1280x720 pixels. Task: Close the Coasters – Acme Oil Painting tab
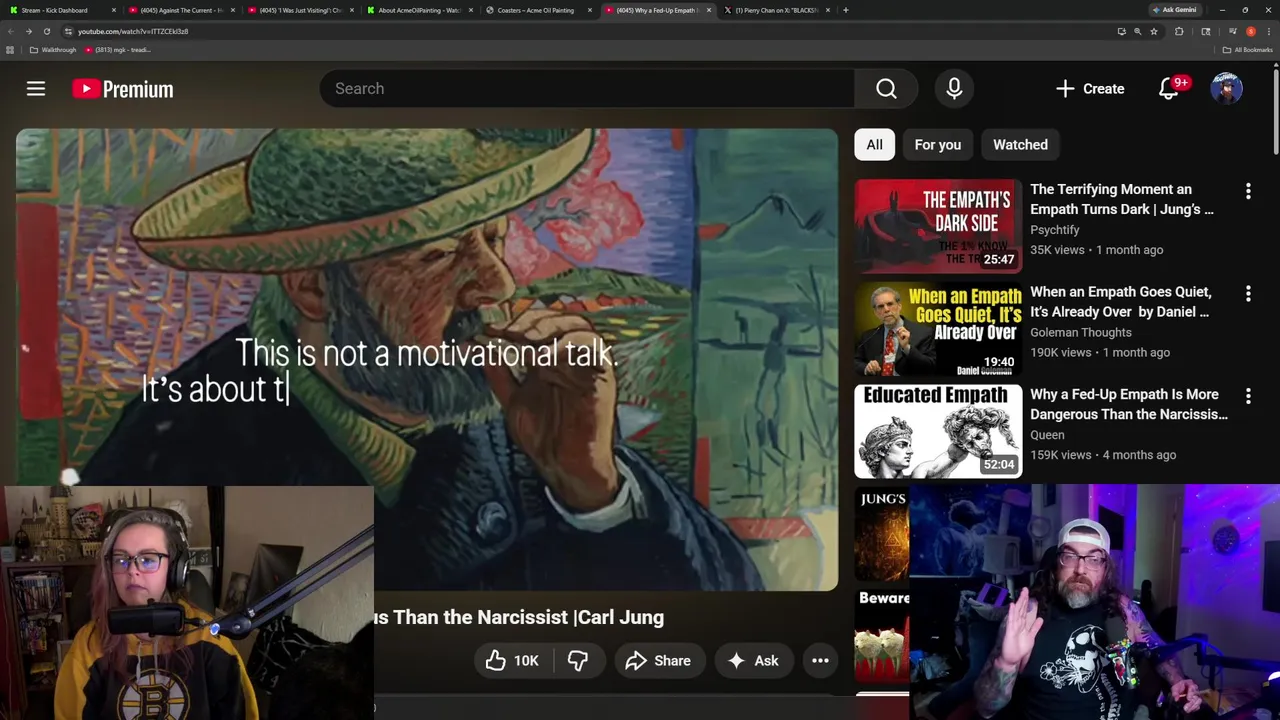pyautogui.click(x=590, y=10)
